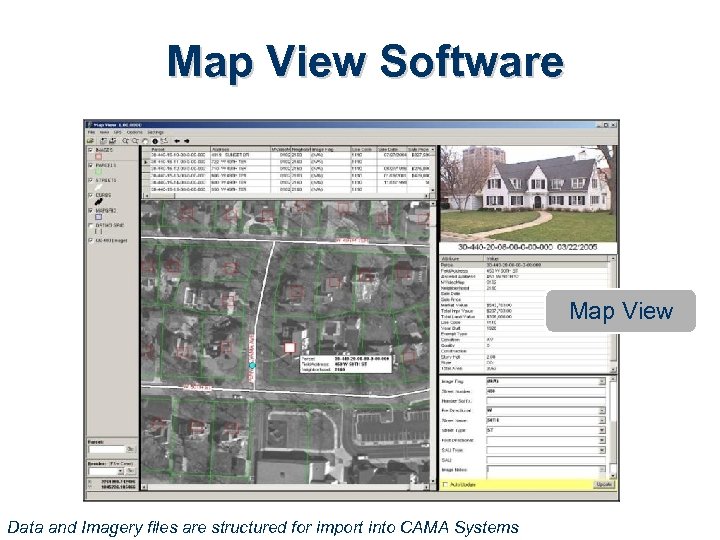Image resolution: width=720 pixels, height=540 pixels.
Task: Click the attribute list scrollbar up arrow
Action: click(x=613, y=259)
